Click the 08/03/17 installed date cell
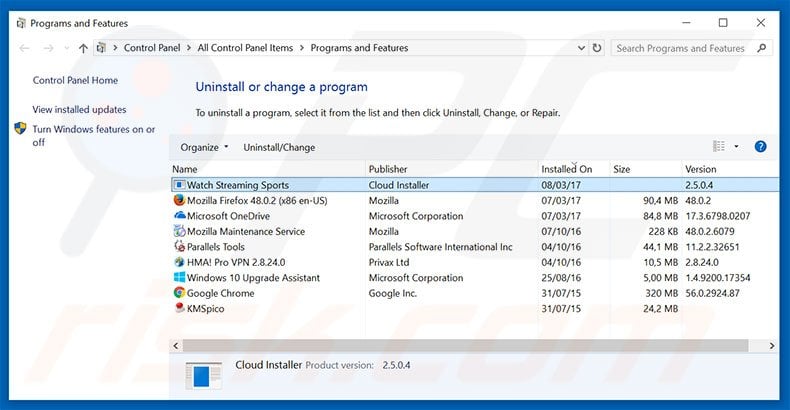This screenshot has height=410, width=790. point(561,185)
